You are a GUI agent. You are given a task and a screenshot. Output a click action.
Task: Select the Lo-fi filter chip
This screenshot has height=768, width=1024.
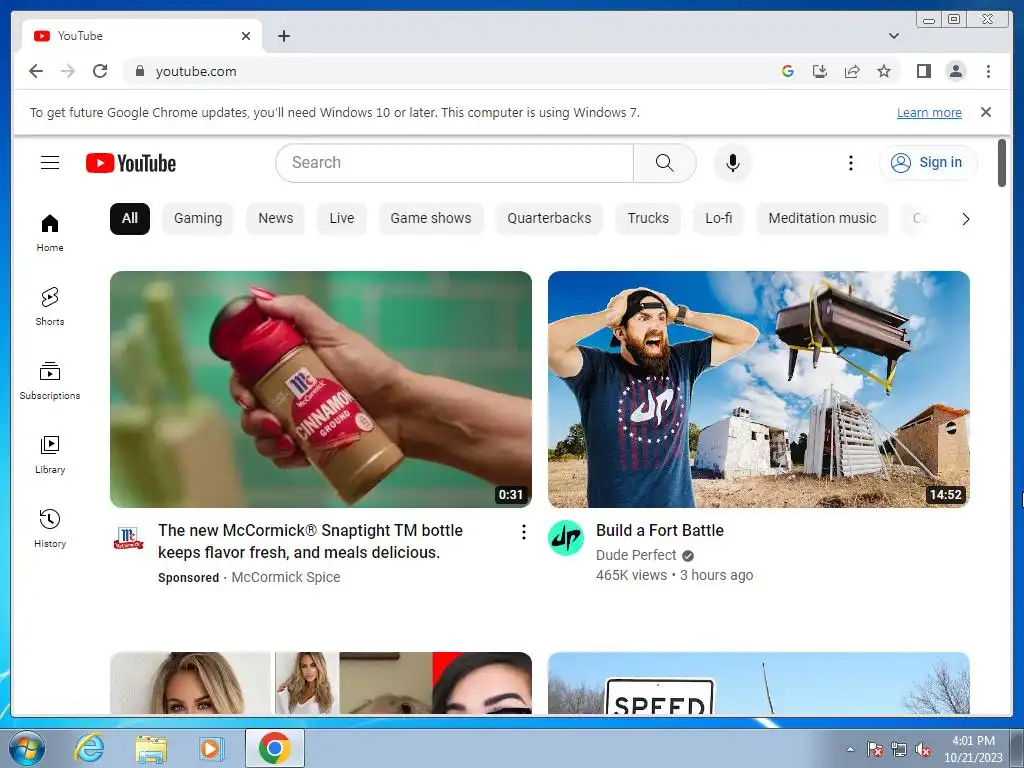tap(718, 218)
